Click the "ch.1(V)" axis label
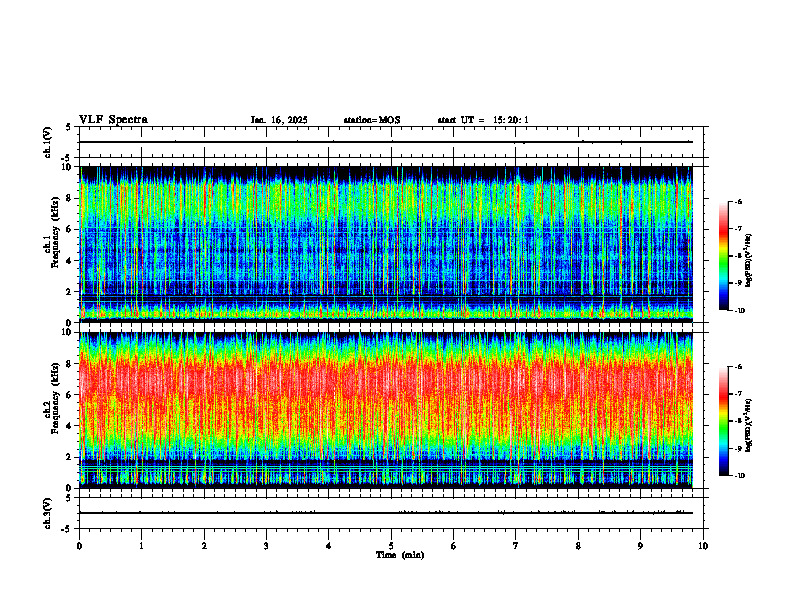This screenshot has width=792, height=612. (47, 142)
